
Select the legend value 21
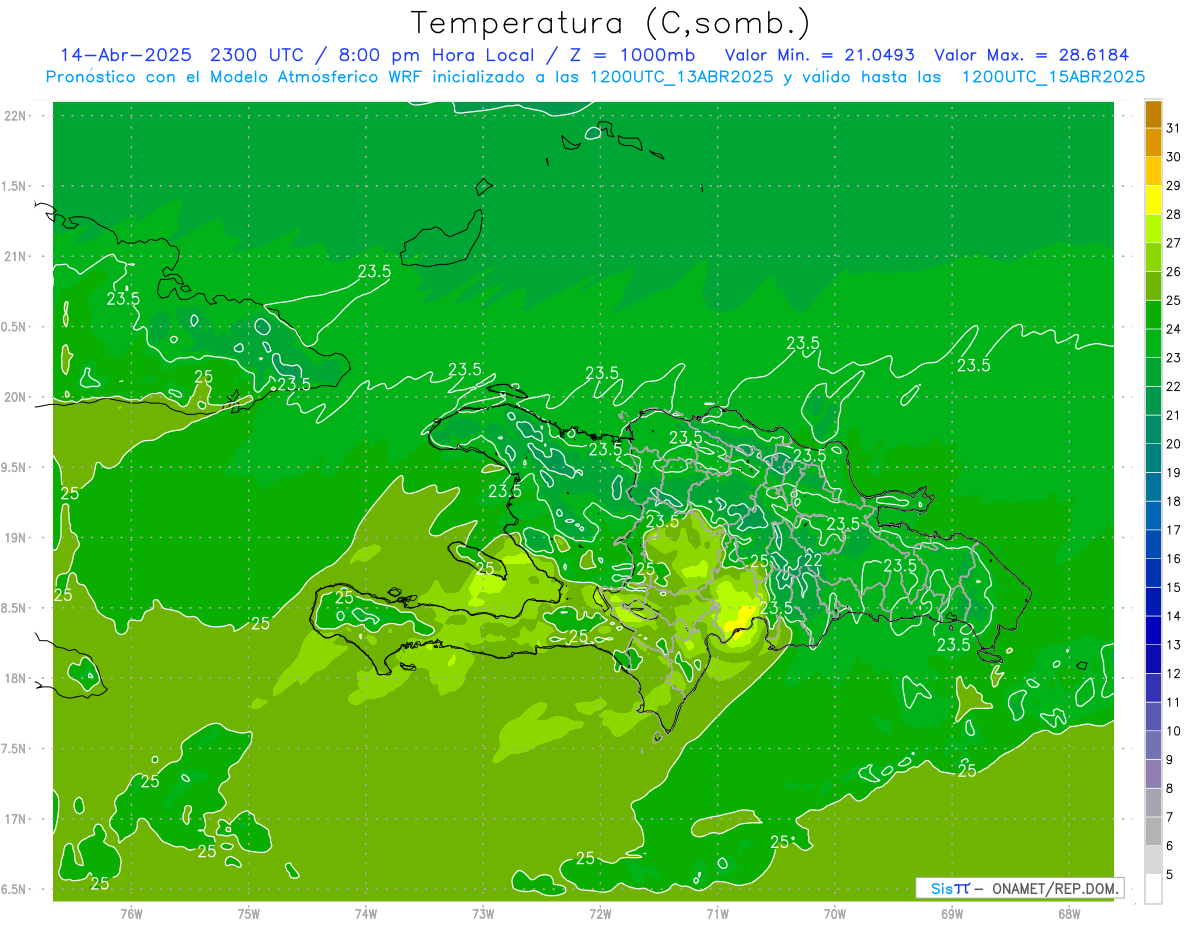(1173, 415)
